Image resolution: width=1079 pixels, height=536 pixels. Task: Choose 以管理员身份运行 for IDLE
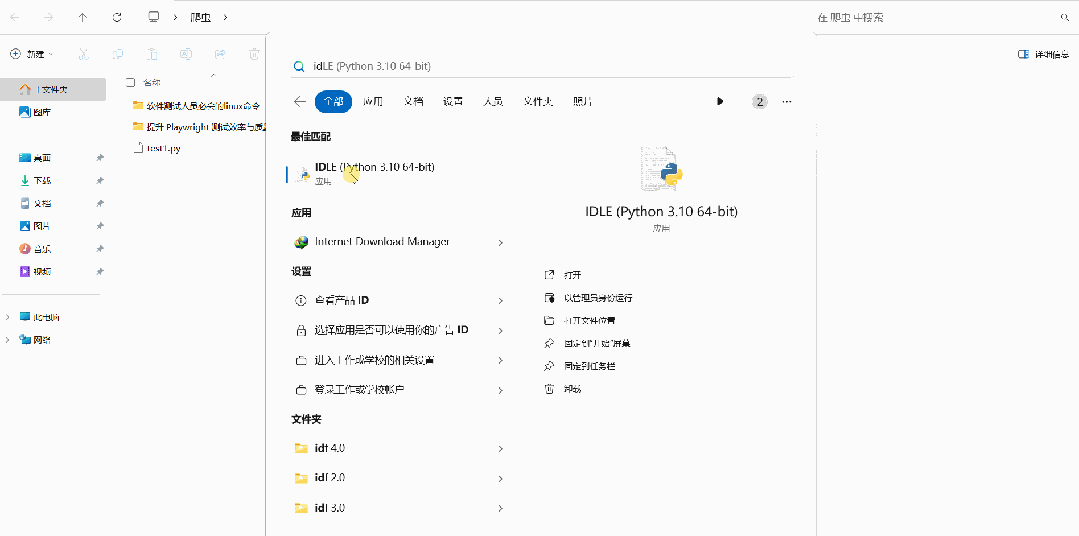click(x=588, y=298)
